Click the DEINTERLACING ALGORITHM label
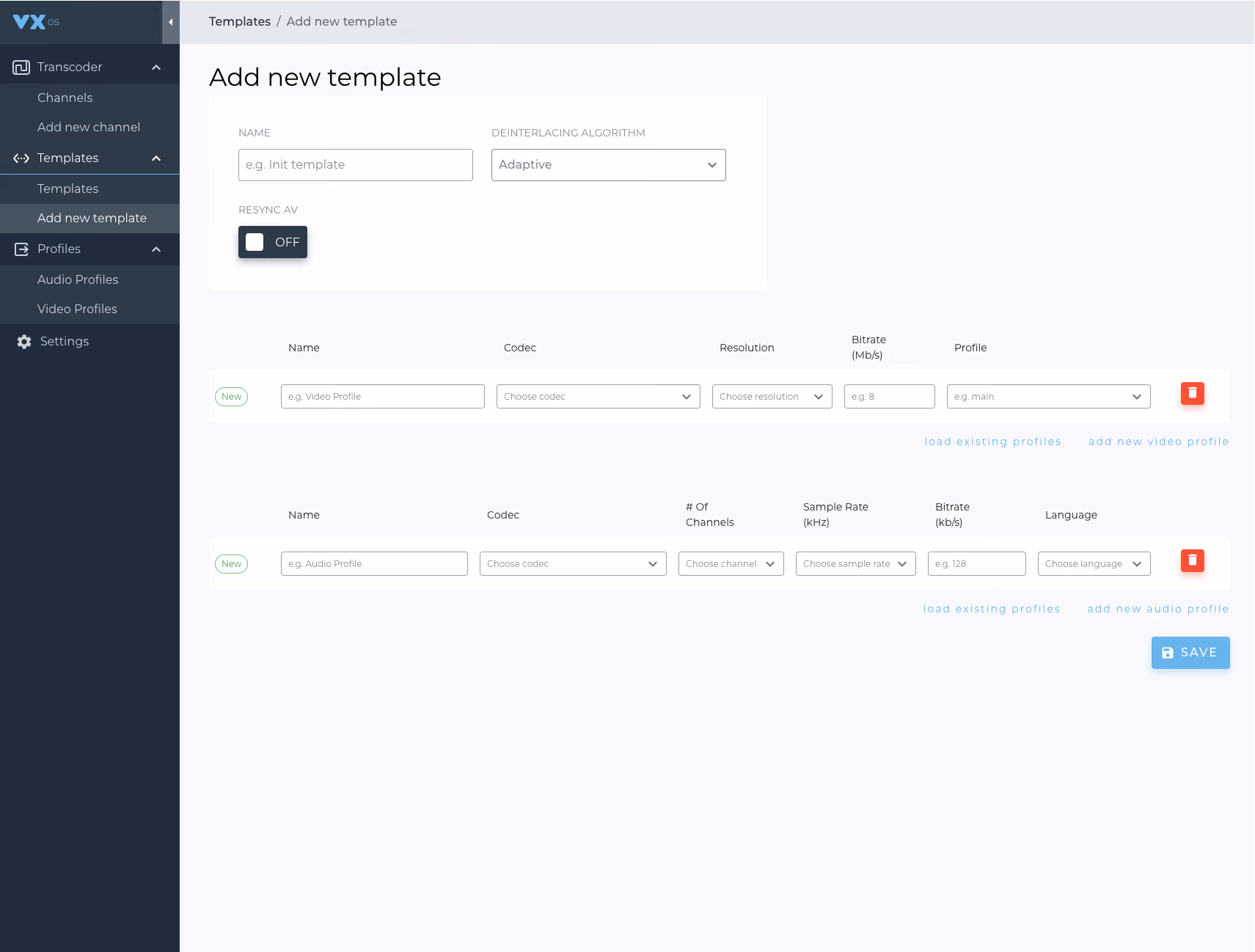Screen dimensions: 1255x952 (x=568, y=133)
